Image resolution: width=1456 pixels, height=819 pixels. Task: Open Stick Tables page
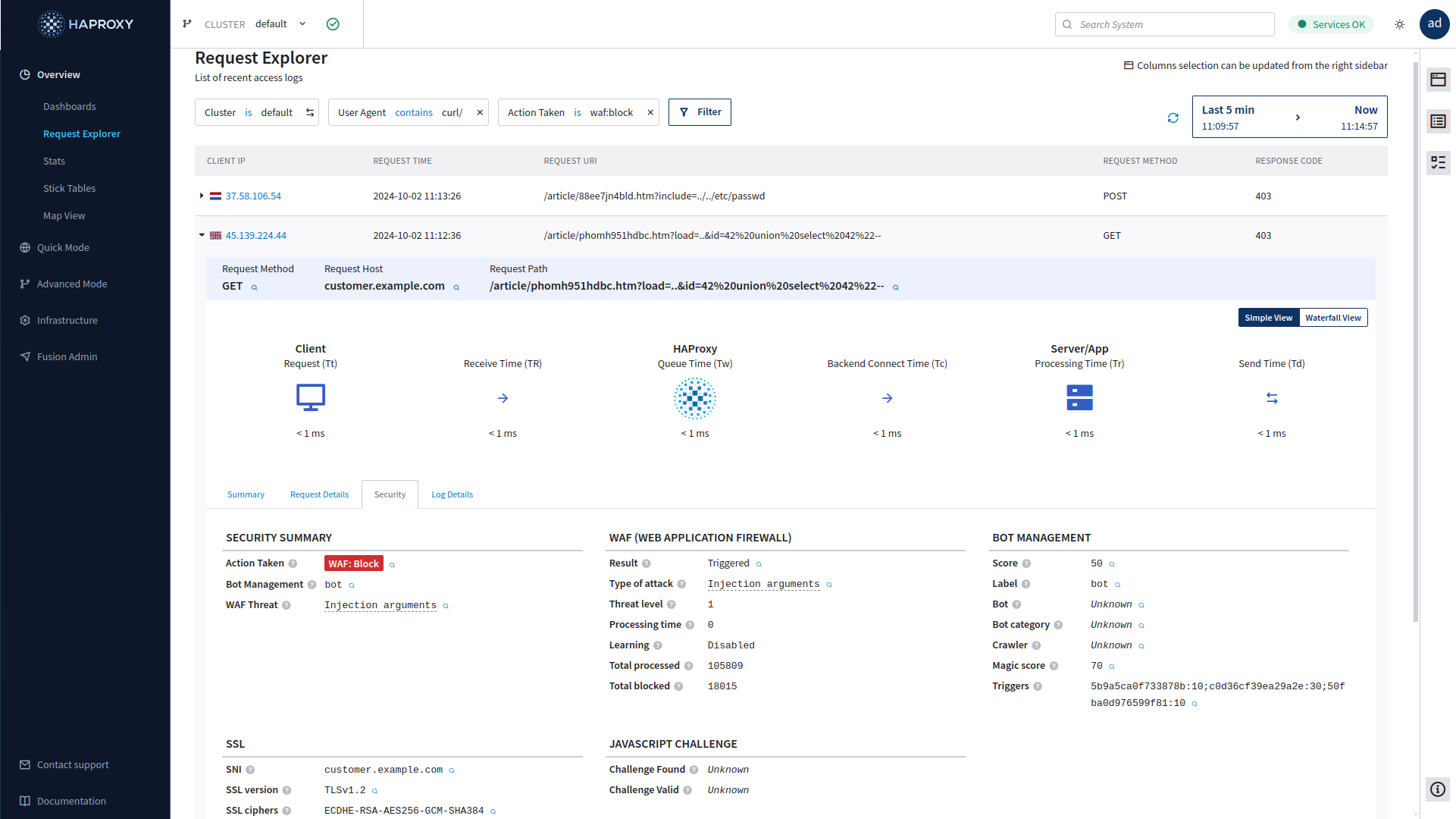pyautogui.click(x=69, y=188)
